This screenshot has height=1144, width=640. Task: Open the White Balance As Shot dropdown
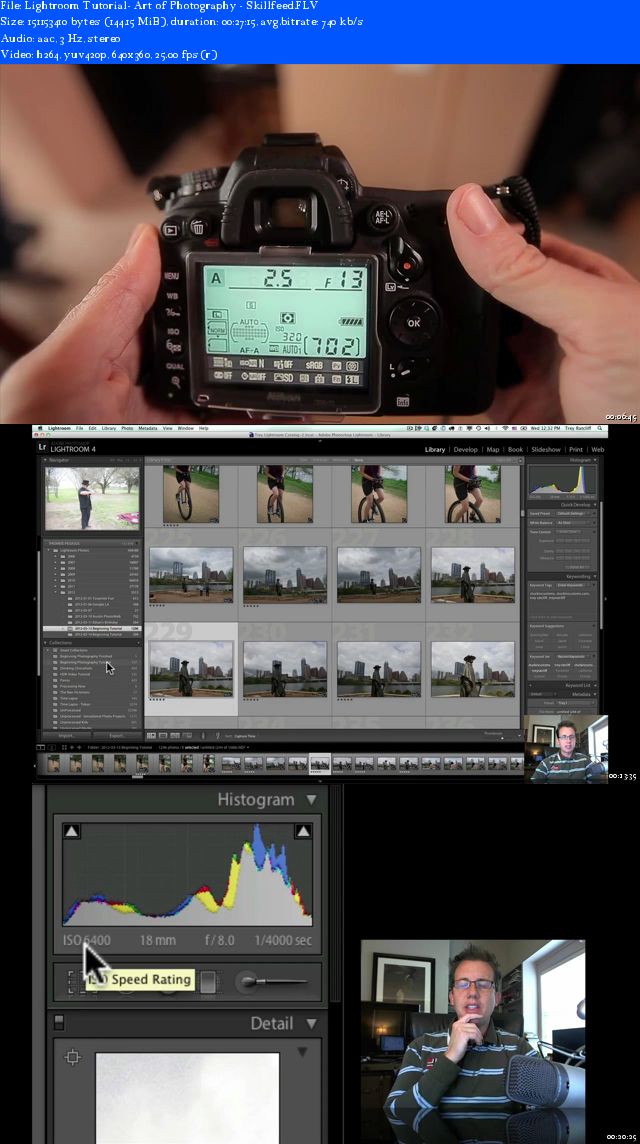click(576, 522)
